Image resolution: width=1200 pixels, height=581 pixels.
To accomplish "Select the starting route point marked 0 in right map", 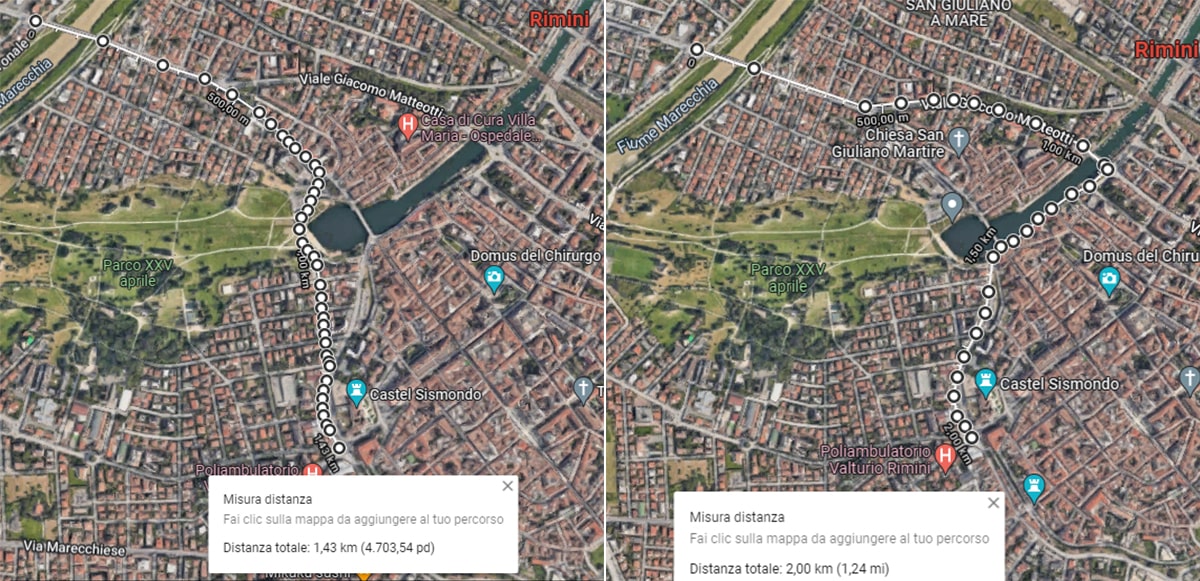I will pos(695,49).
